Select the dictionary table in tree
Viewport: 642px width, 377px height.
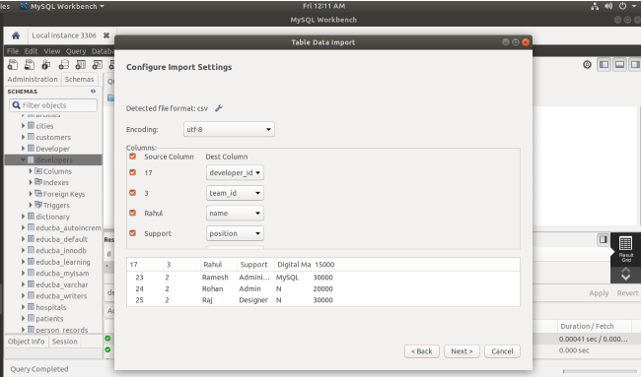pos(52,217)
